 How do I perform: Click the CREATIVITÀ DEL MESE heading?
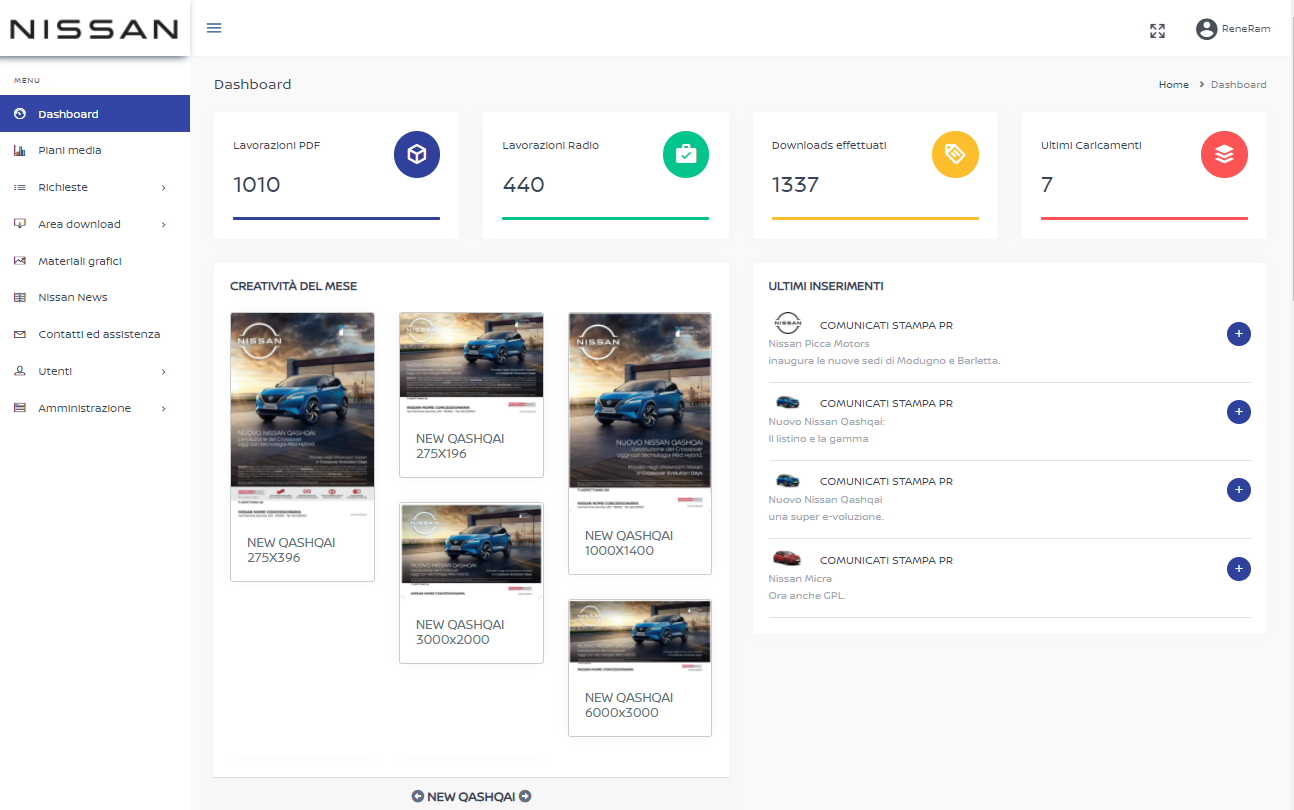coord(293,286)
